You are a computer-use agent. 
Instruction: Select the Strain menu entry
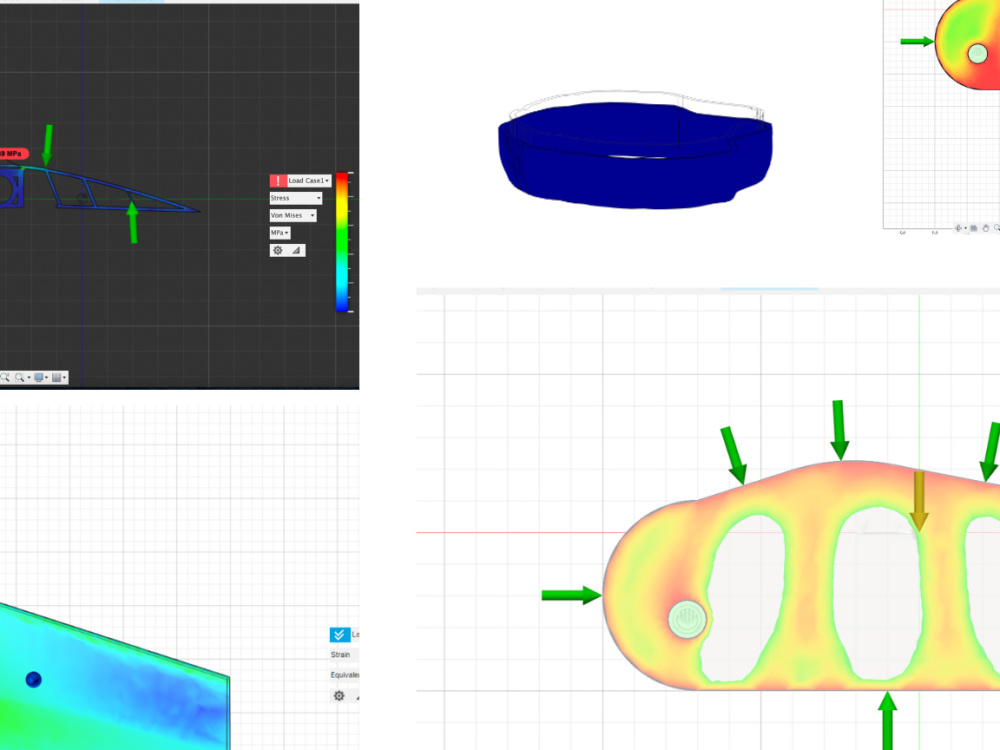coord(340,654)
